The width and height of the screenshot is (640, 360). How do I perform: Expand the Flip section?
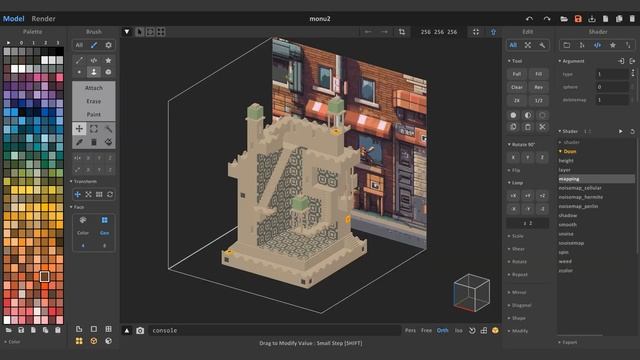pyautogui.click(x=514, y=170)
